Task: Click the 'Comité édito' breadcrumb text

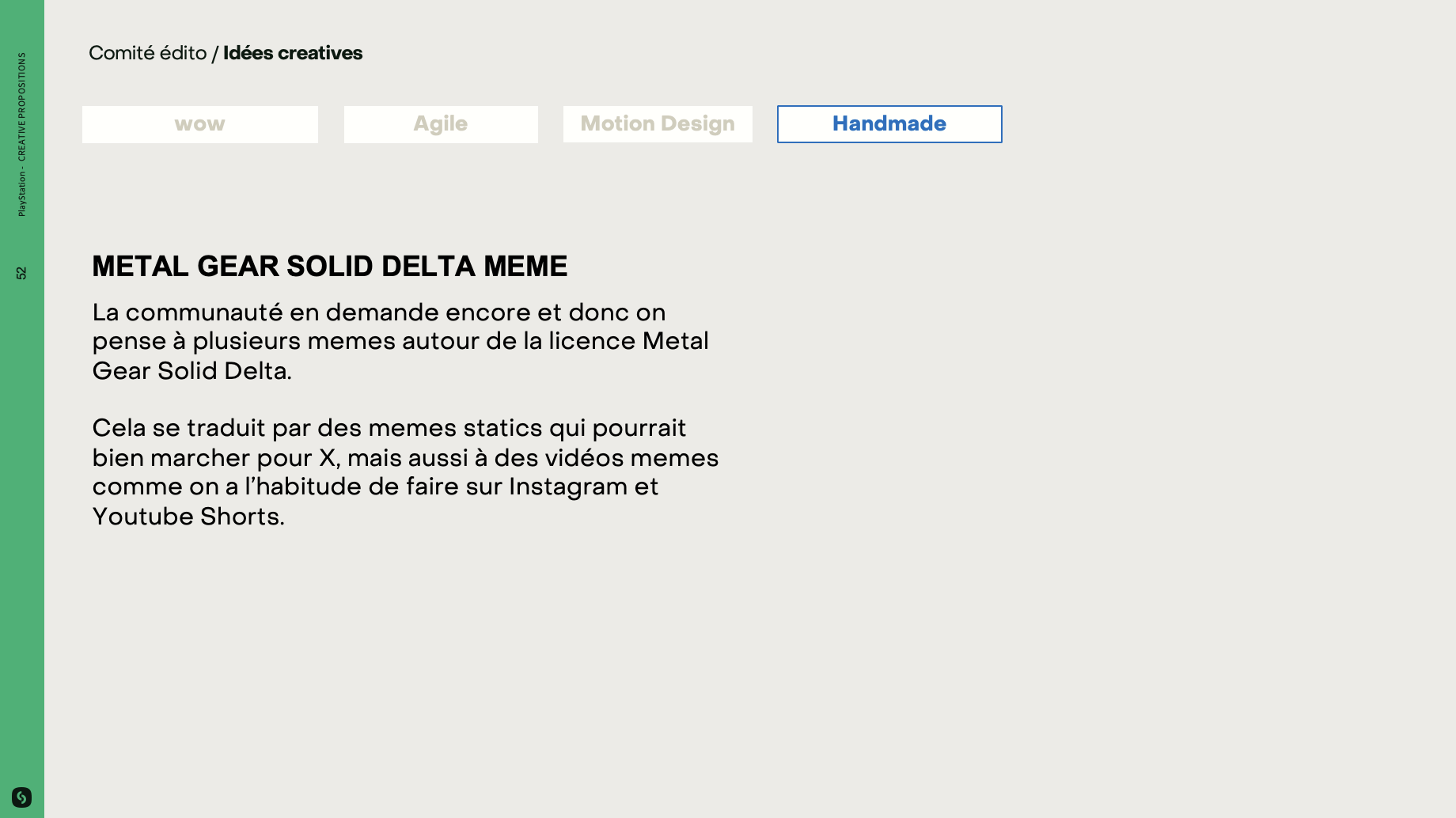Action: (148, 53)
